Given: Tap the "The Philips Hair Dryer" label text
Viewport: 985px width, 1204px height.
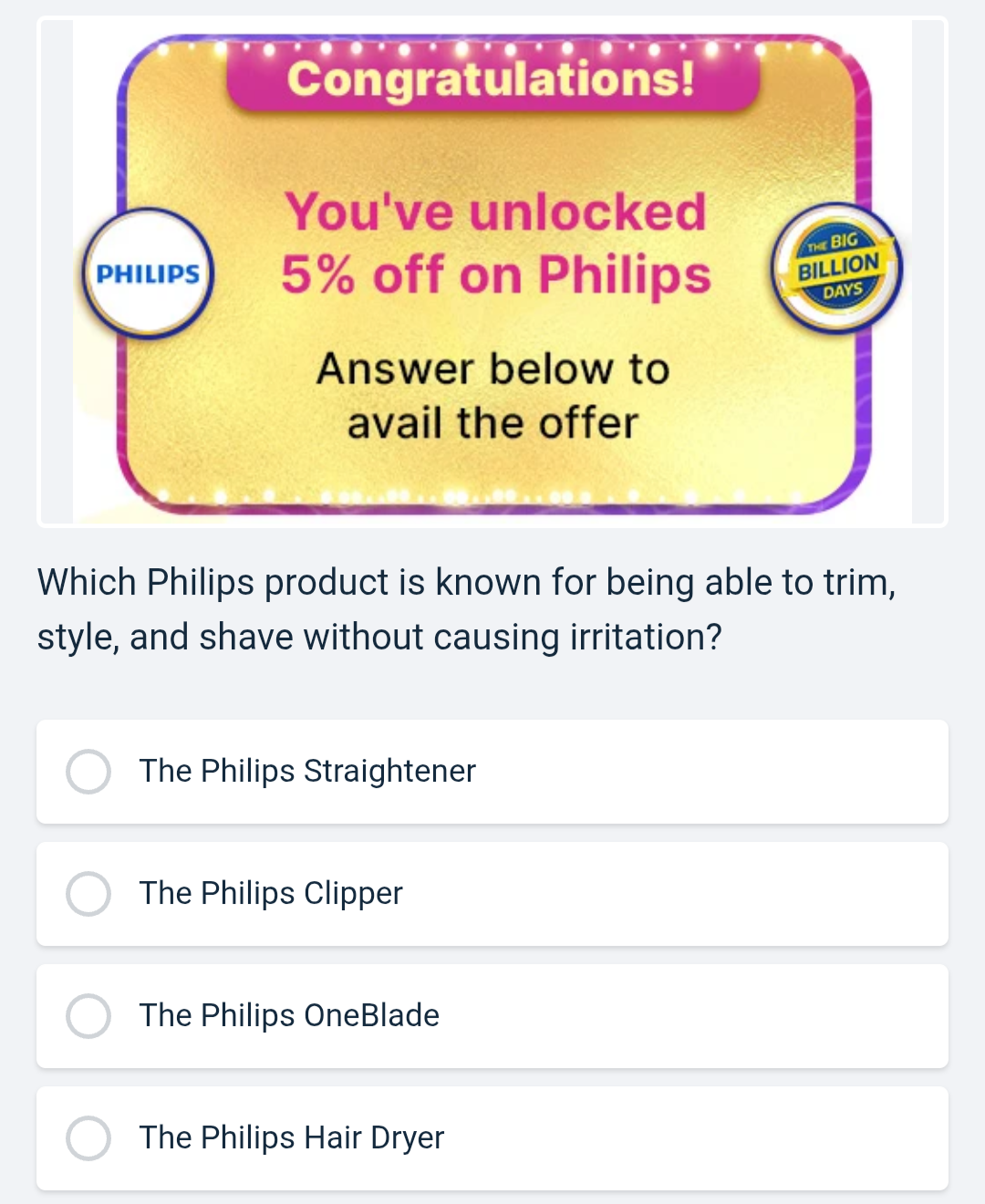Looking at the screenshot, I should coord(292,1138).
